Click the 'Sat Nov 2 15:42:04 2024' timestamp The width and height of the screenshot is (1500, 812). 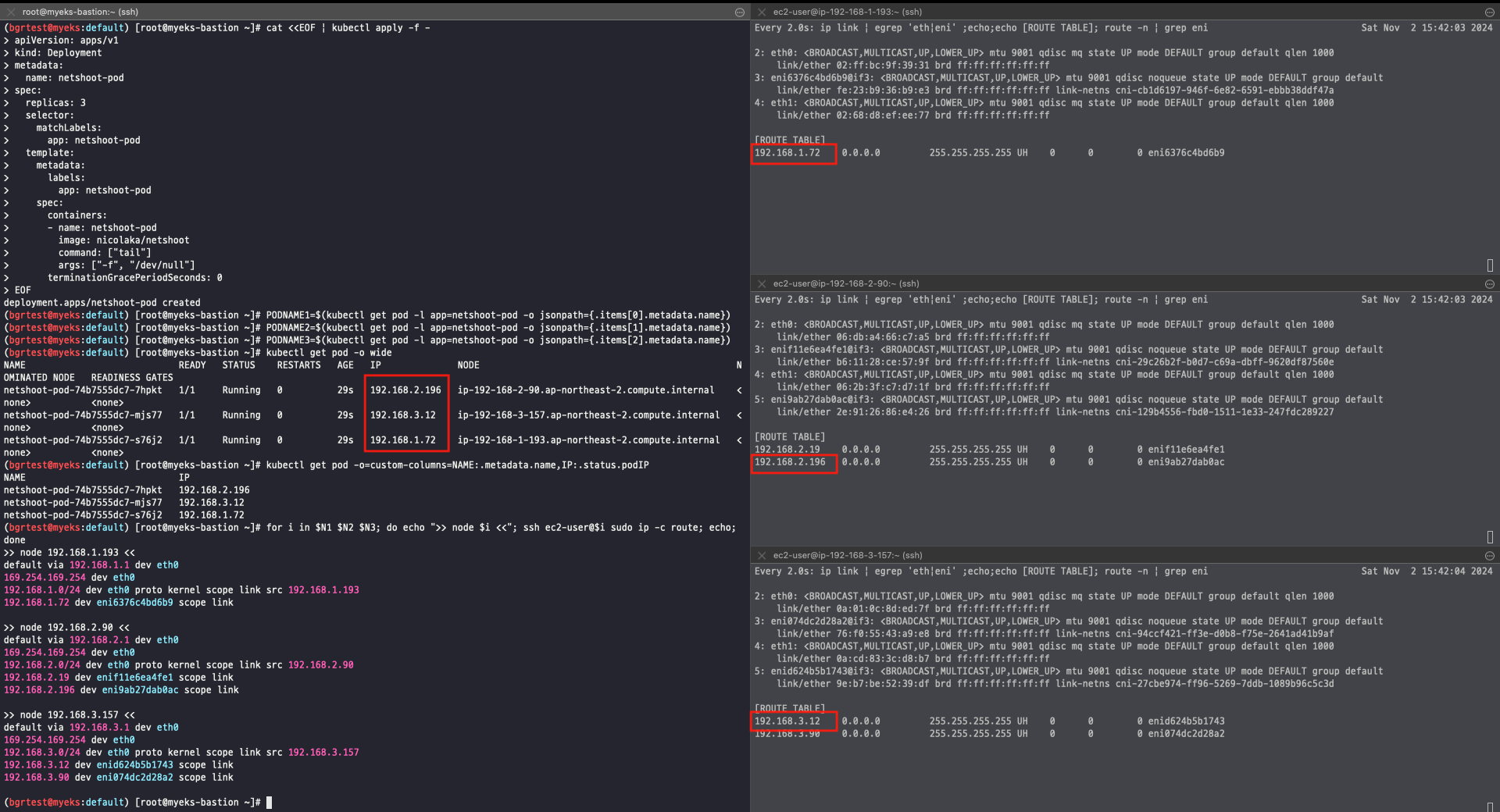click(1427, 571)
